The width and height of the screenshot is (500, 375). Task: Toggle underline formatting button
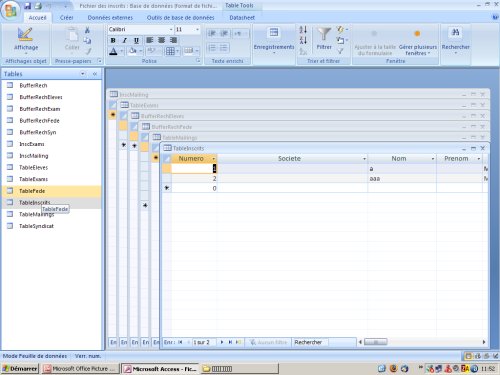click(x=136, y=40)
